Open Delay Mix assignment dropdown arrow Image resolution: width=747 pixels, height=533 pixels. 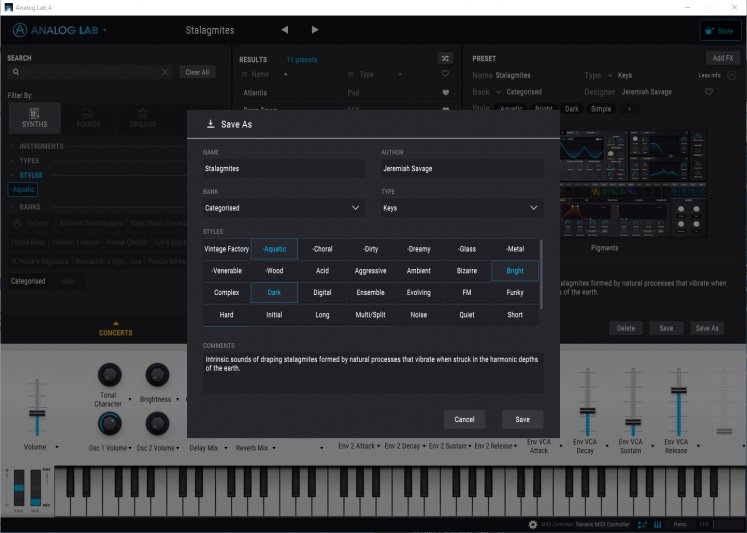225,448
